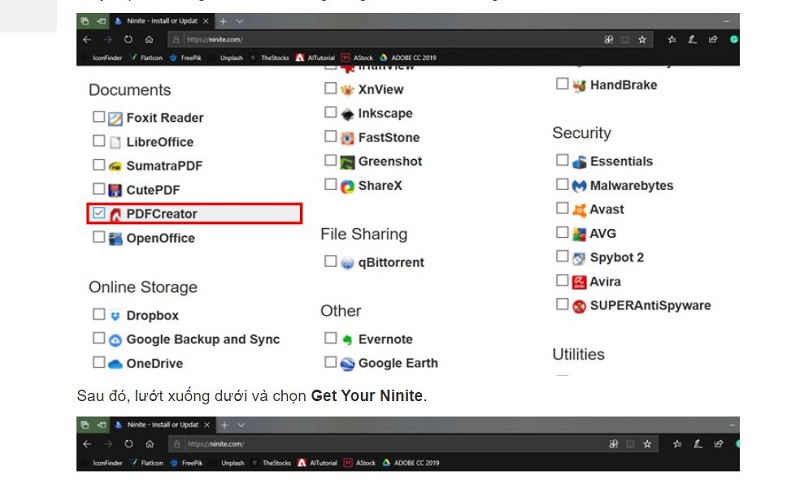Click the OneDrive cloud icon
Screen dimensions: 800x492
tap(115, 364)
